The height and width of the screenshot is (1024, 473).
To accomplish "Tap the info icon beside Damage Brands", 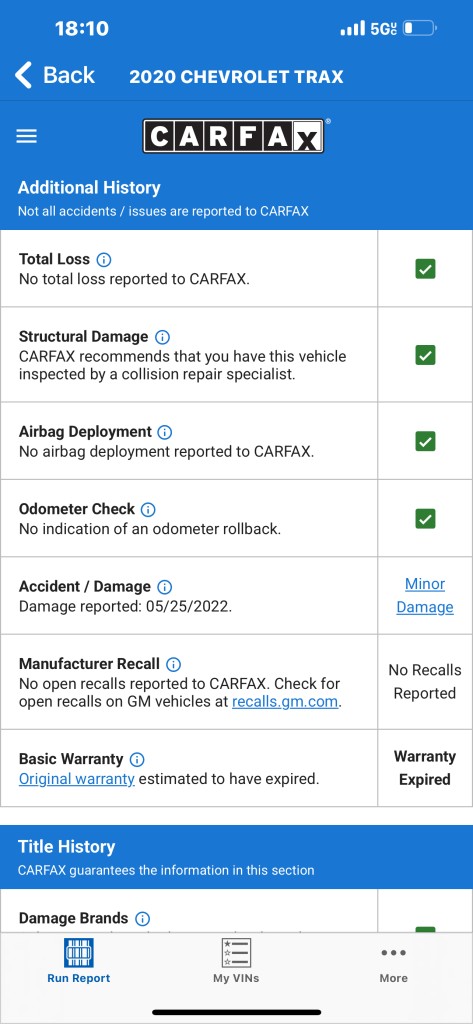I will tap(142, 919).
